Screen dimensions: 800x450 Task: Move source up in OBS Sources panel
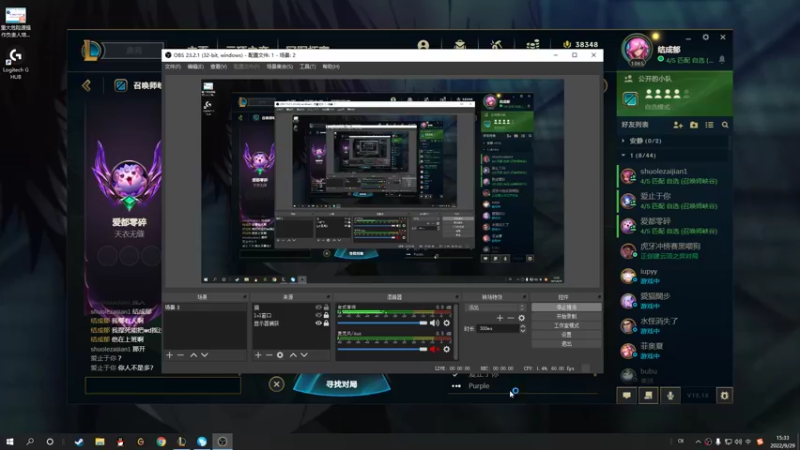point(293,355)
